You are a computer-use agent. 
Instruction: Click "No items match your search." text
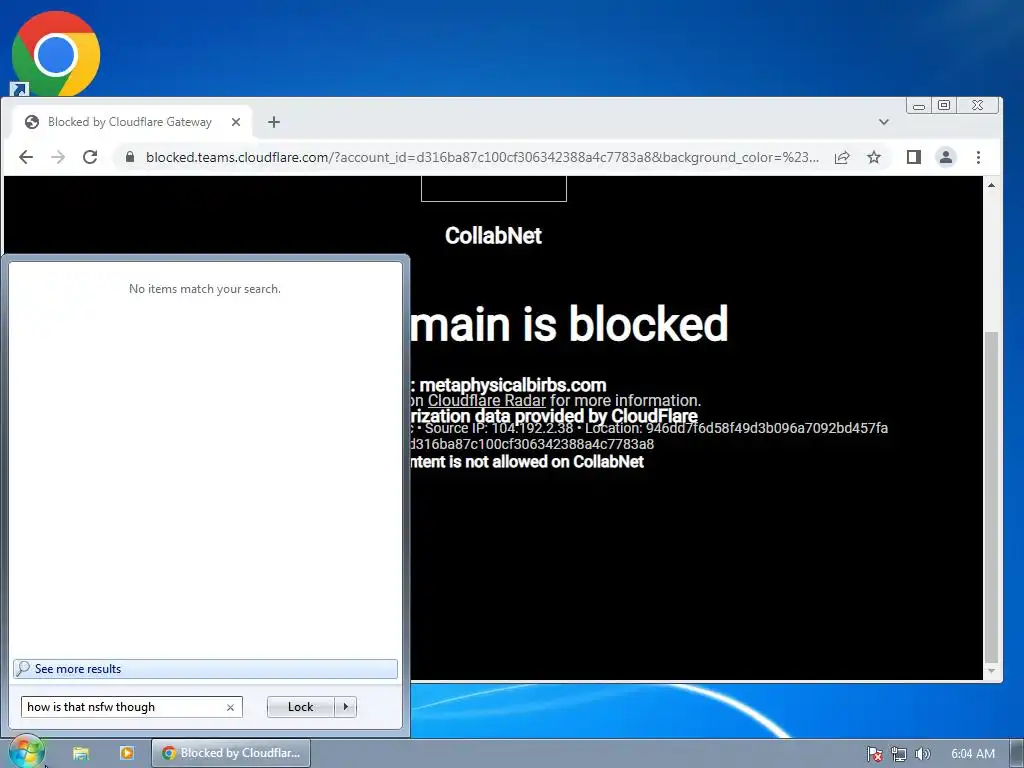204,289
